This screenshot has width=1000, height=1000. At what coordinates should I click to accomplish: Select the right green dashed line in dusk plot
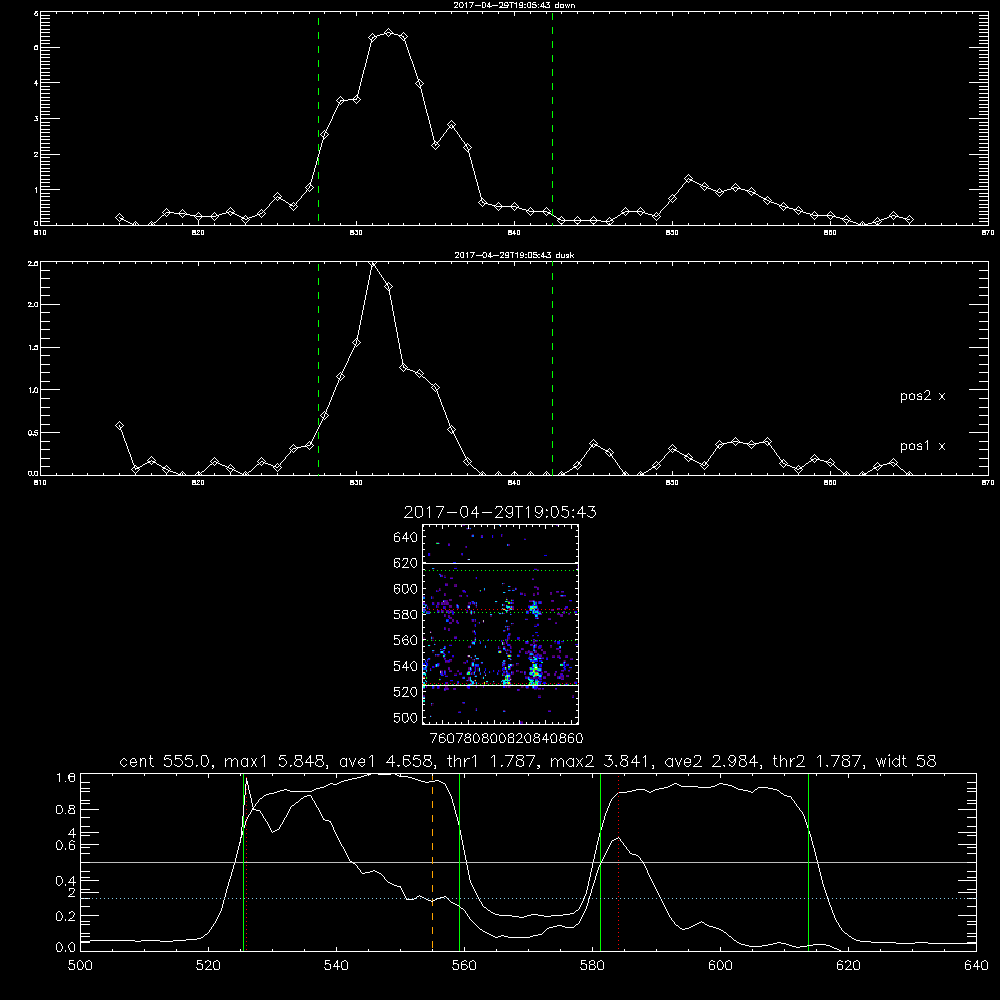tap(552, 368)
